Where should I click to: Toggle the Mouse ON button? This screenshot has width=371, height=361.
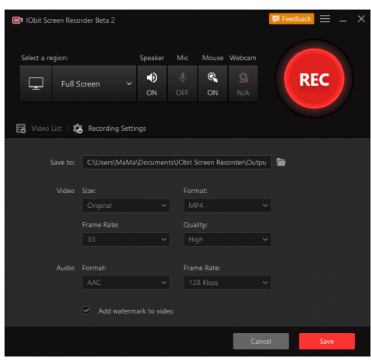[x=213, y=84]
